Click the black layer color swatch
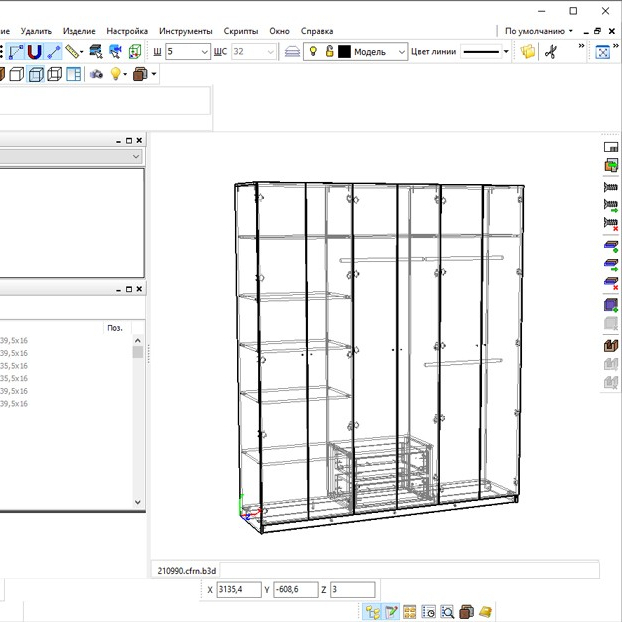This screenshot has height=622, width=622. [344, 52]
